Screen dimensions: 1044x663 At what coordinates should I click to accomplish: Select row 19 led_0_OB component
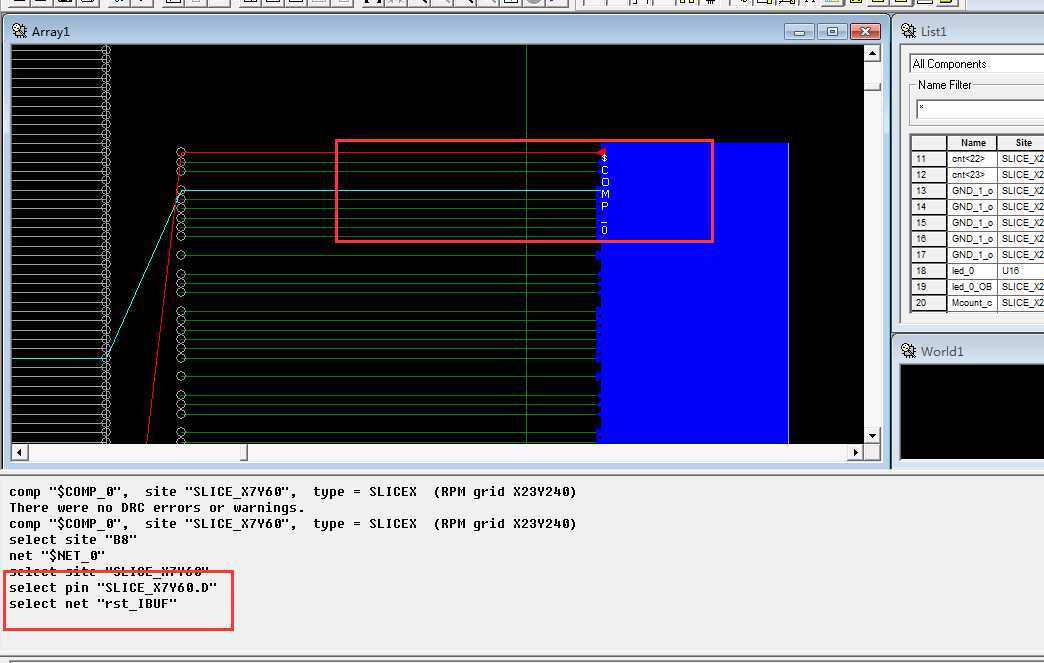coord(977,286)
